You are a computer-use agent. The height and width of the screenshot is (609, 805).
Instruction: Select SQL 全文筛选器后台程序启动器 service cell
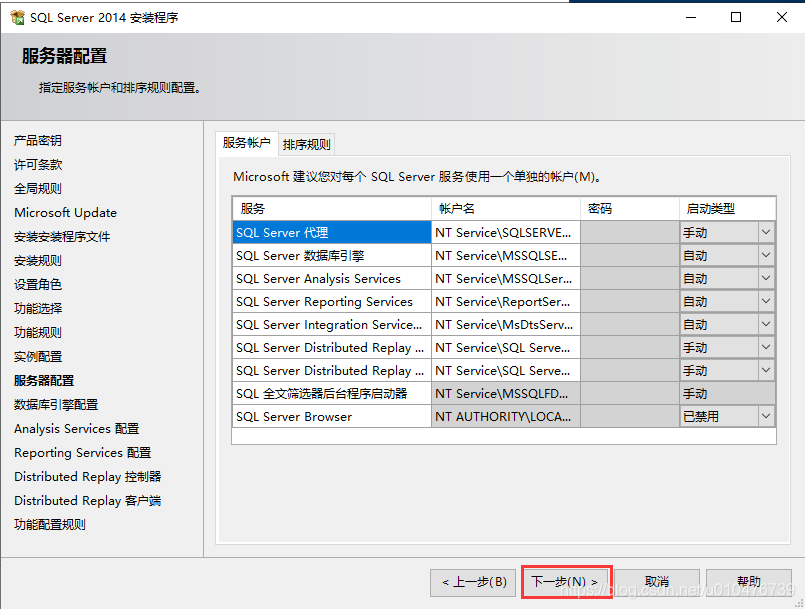click(332, 393)
